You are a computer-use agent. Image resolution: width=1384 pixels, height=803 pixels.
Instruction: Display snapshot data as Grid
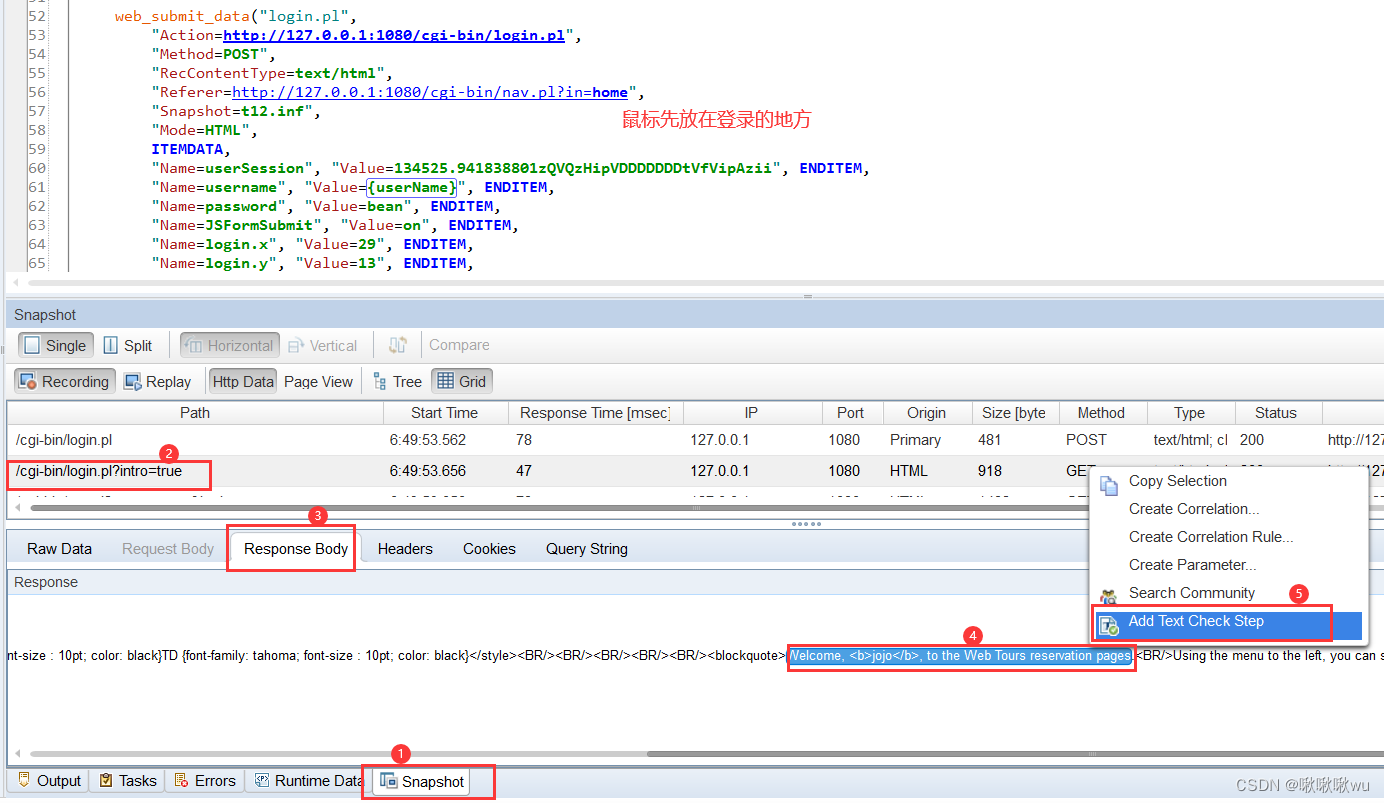(x=462, y=381)
